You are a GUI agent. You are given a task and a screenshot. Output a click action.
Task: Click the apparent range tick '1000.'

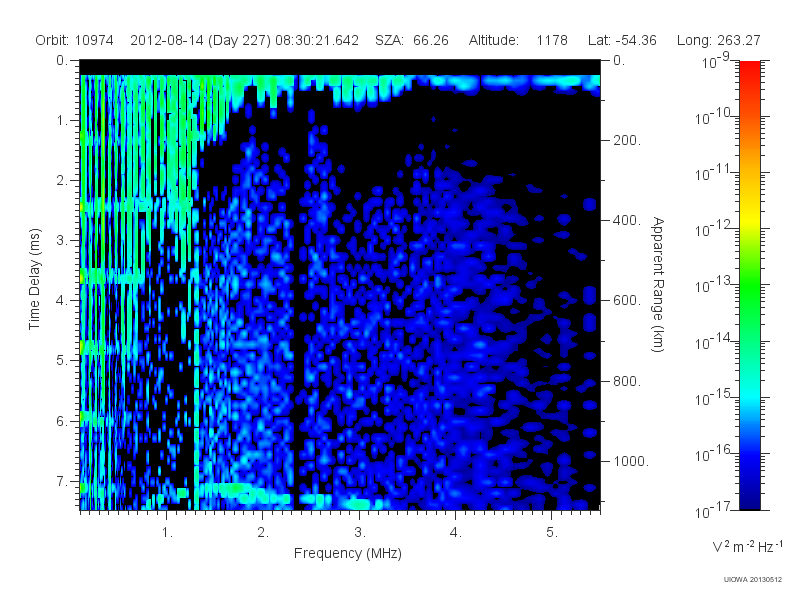click(x=631, y=461)
